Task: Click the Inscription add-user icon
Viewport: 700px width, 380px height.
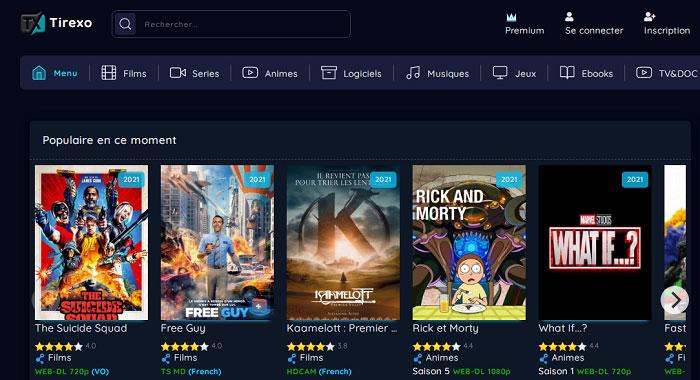Action: click(x=650, y=17)
